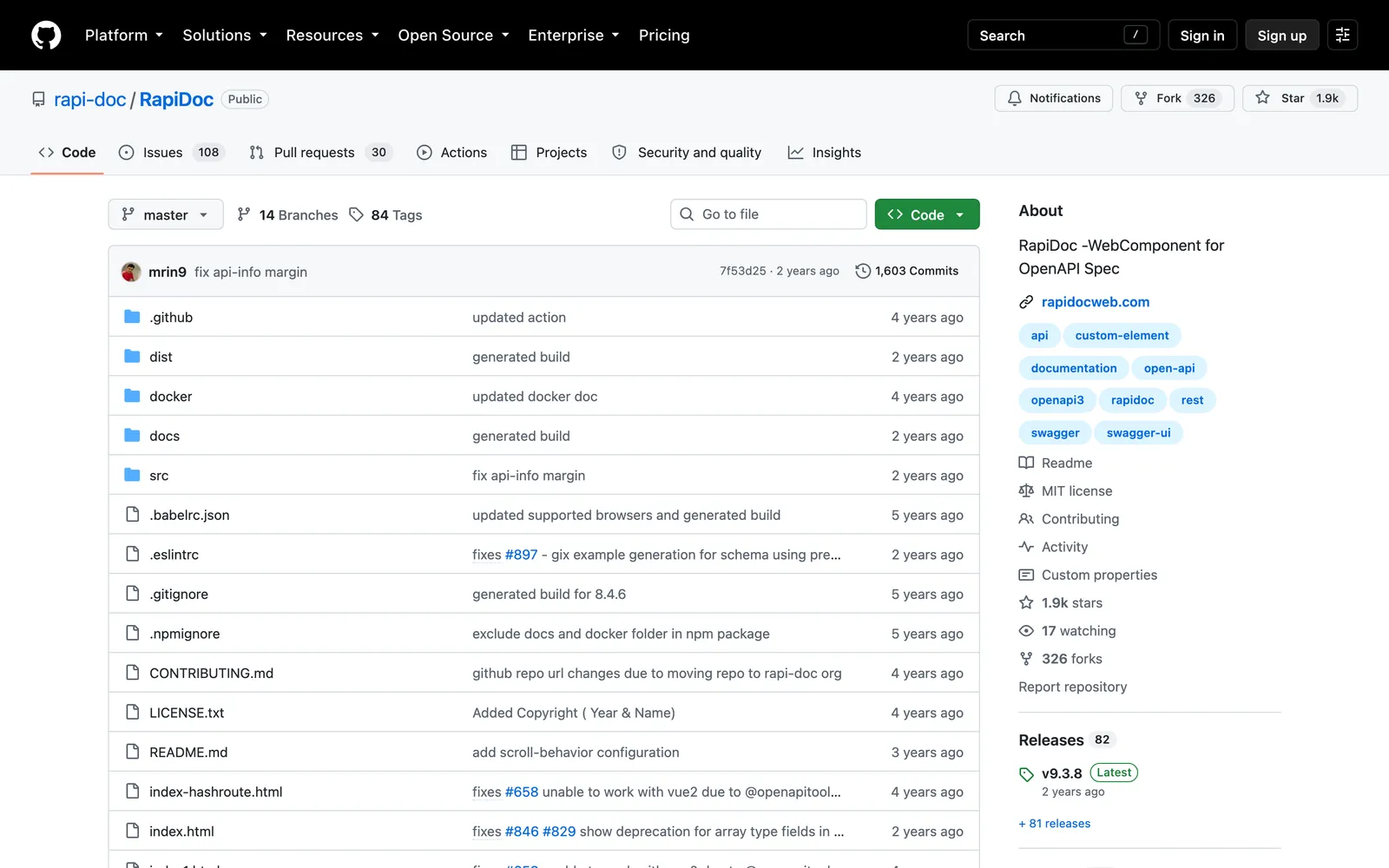The width and height of the screenshot is (1389, 868).
Task: Expand the Open Source menu
Action: (x=453, y=36)
